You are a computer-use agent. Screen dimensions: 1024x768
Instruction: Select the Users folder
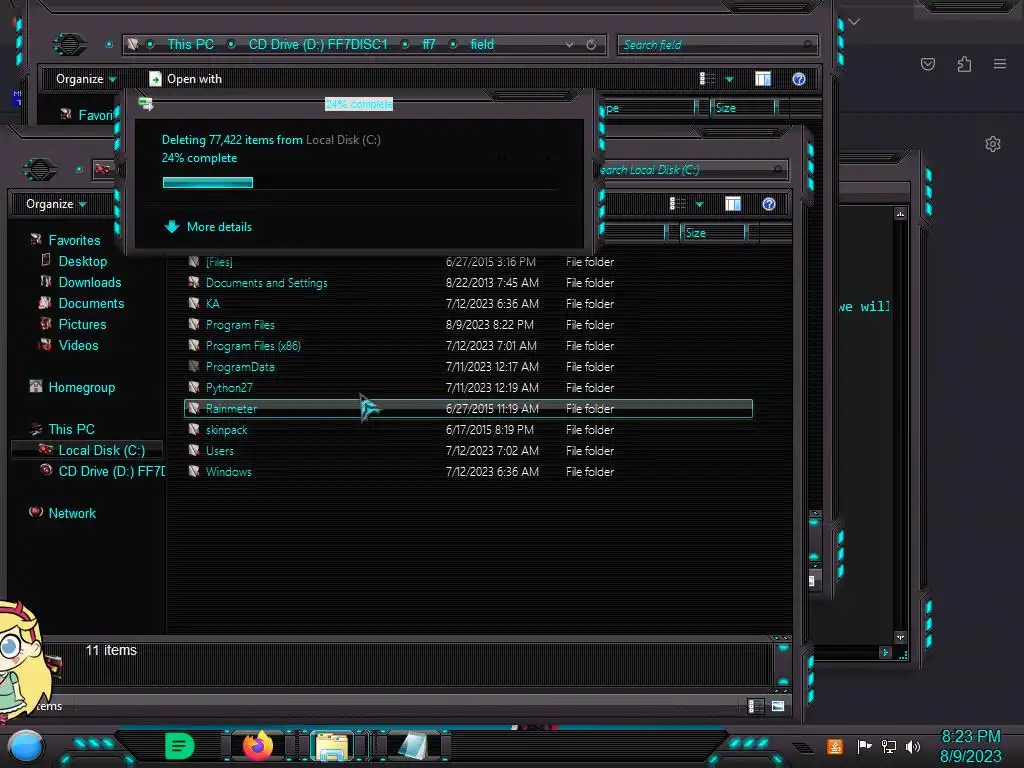pos(219,451)
